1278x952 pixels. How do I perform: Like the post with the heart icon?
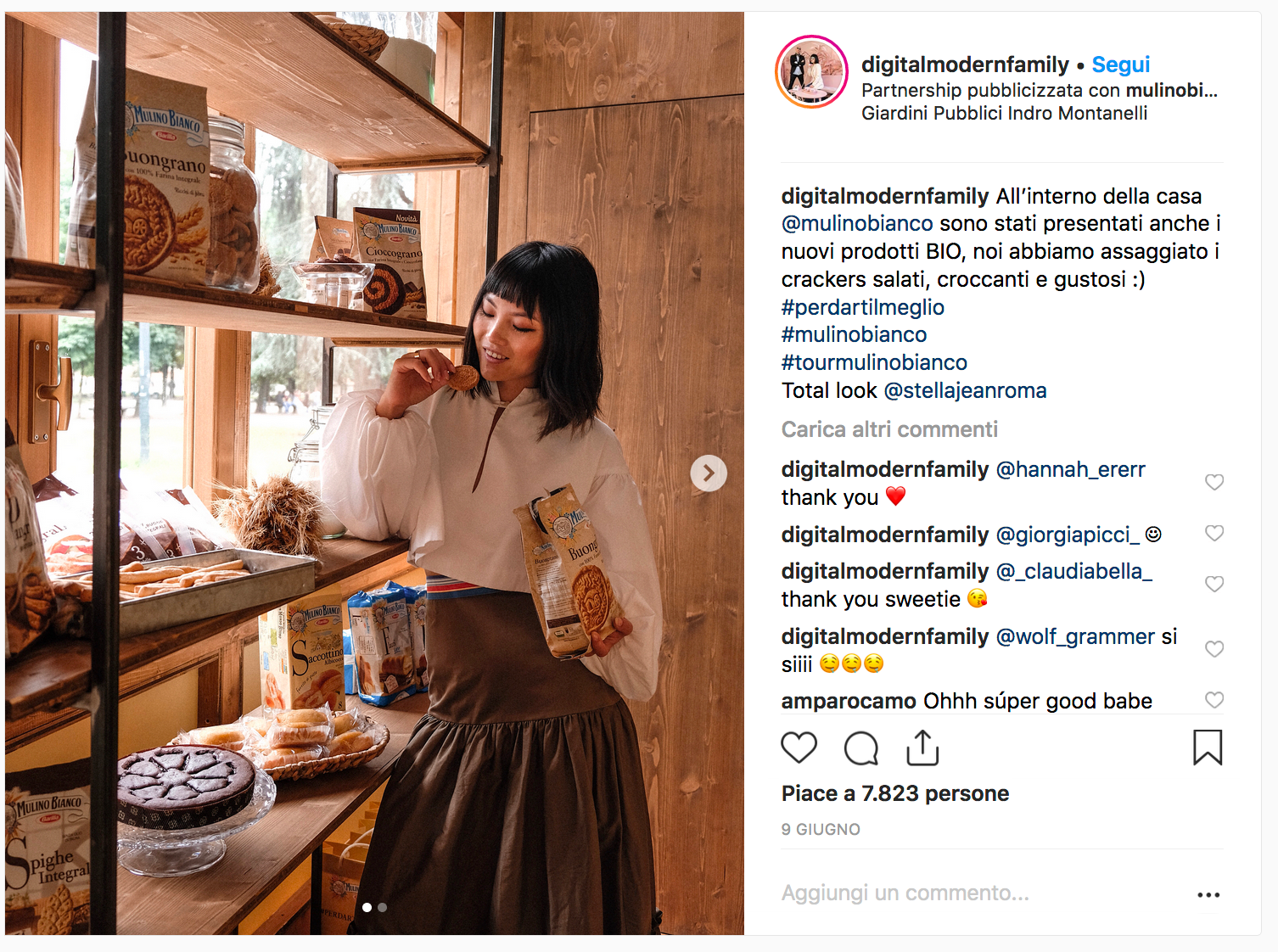click(x=799, y=748)
